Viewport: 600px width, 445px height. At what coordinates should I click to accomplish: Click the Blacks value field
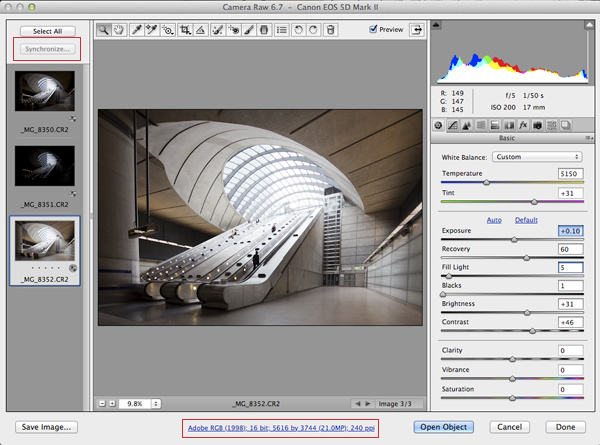571,286
